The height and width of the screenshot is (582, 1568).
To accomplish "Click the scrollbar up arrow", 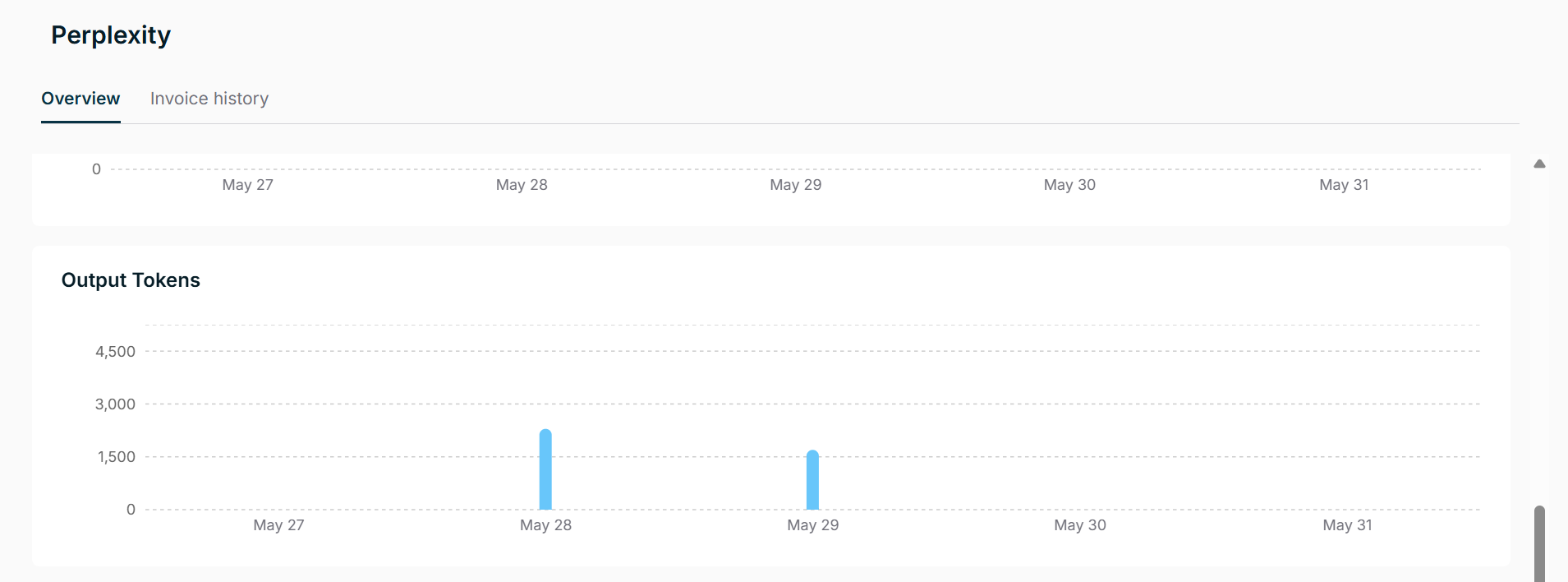I will tap(1539, 164).
